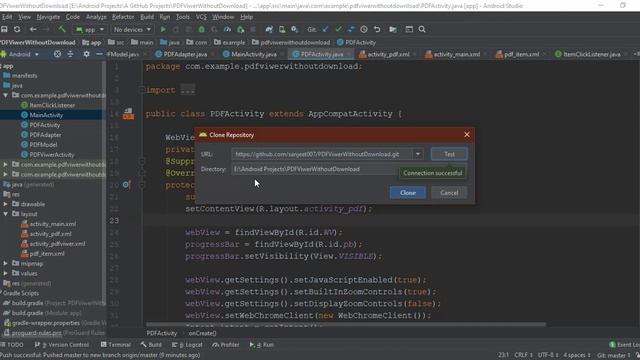
Task: Toggle fold on the import statement
Action: (142, 90)
